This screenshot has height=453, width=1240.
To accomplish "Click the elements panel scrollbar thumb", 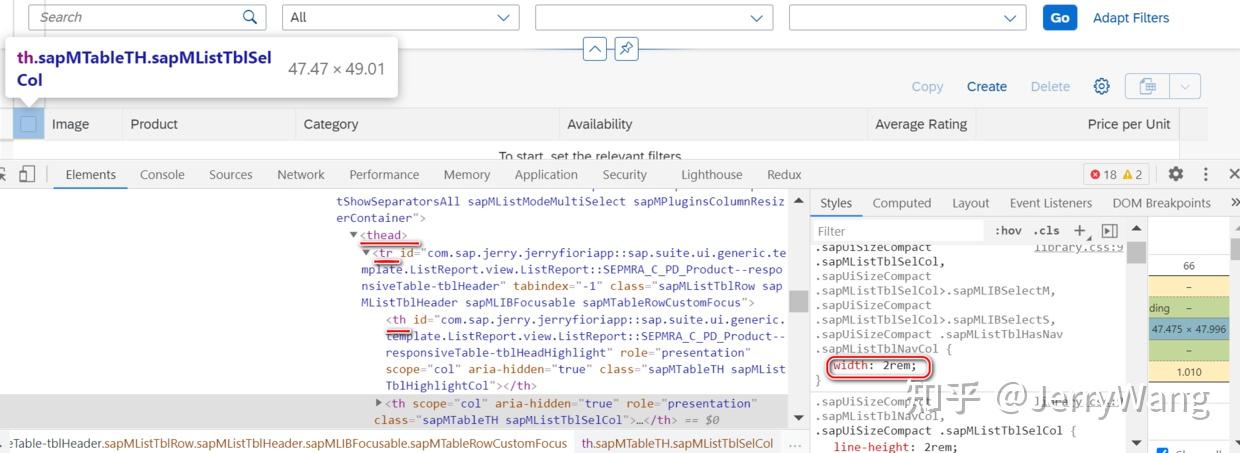I will [798, 301].
